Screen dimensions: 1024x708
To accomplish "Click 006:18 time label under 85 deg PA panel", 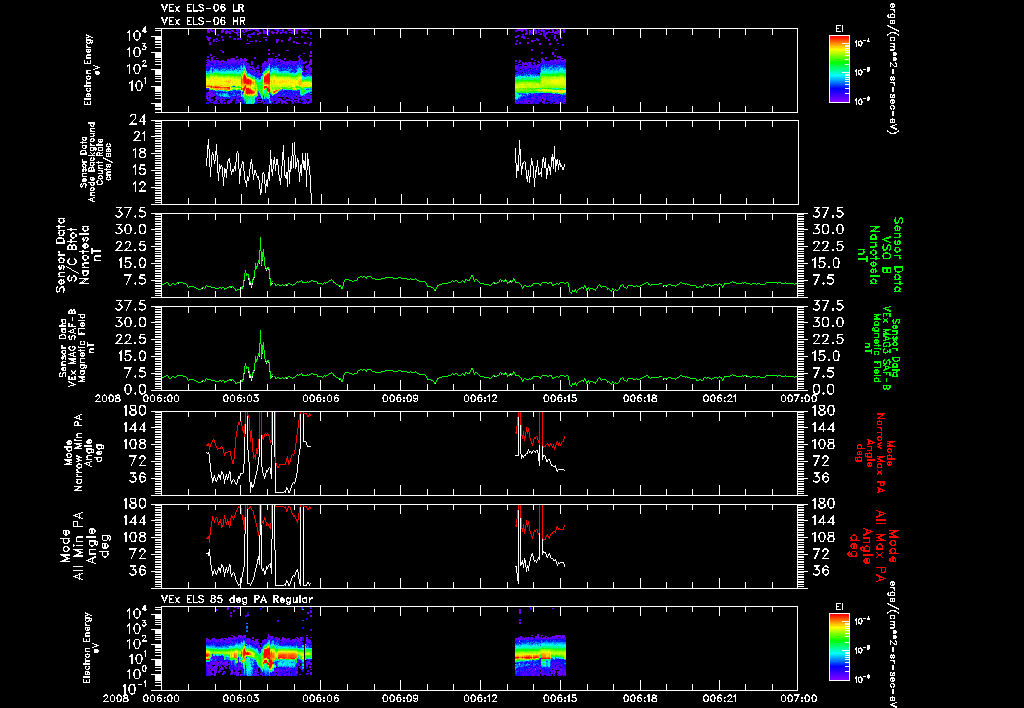I will point(640,698).
